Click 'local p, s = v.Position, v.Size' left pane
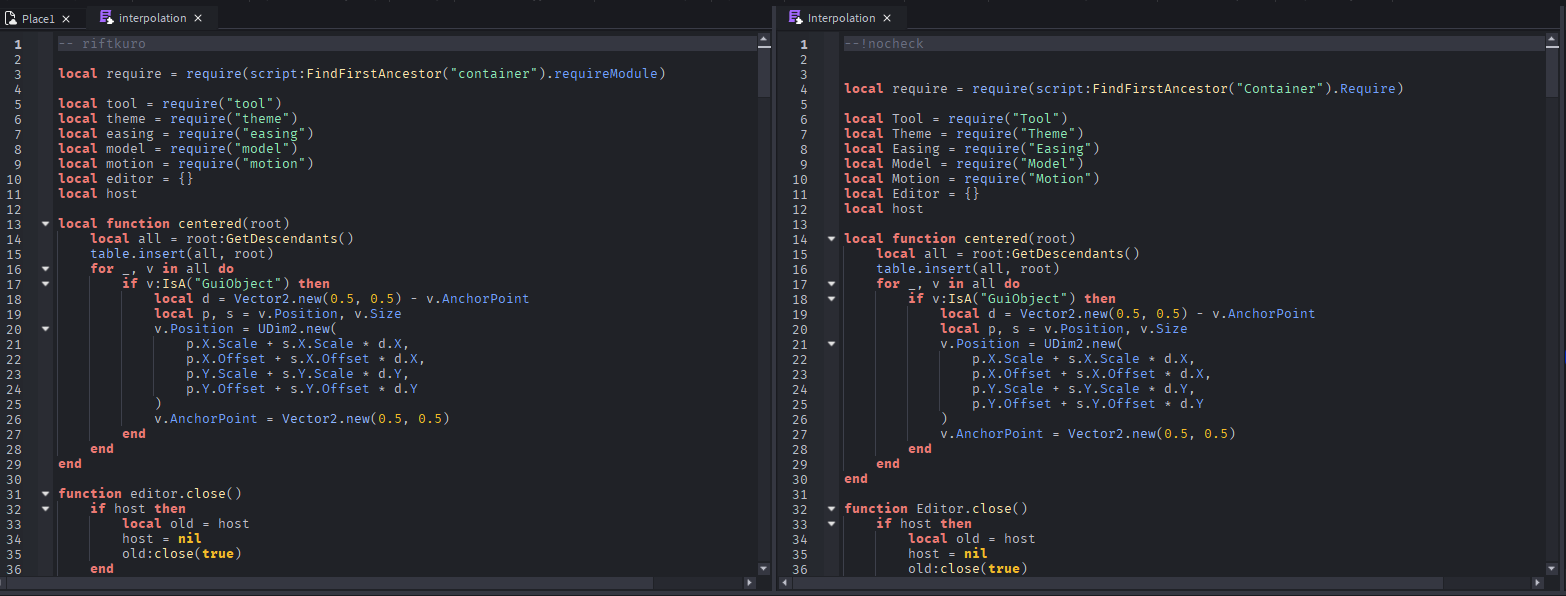 tap(278, 314)
